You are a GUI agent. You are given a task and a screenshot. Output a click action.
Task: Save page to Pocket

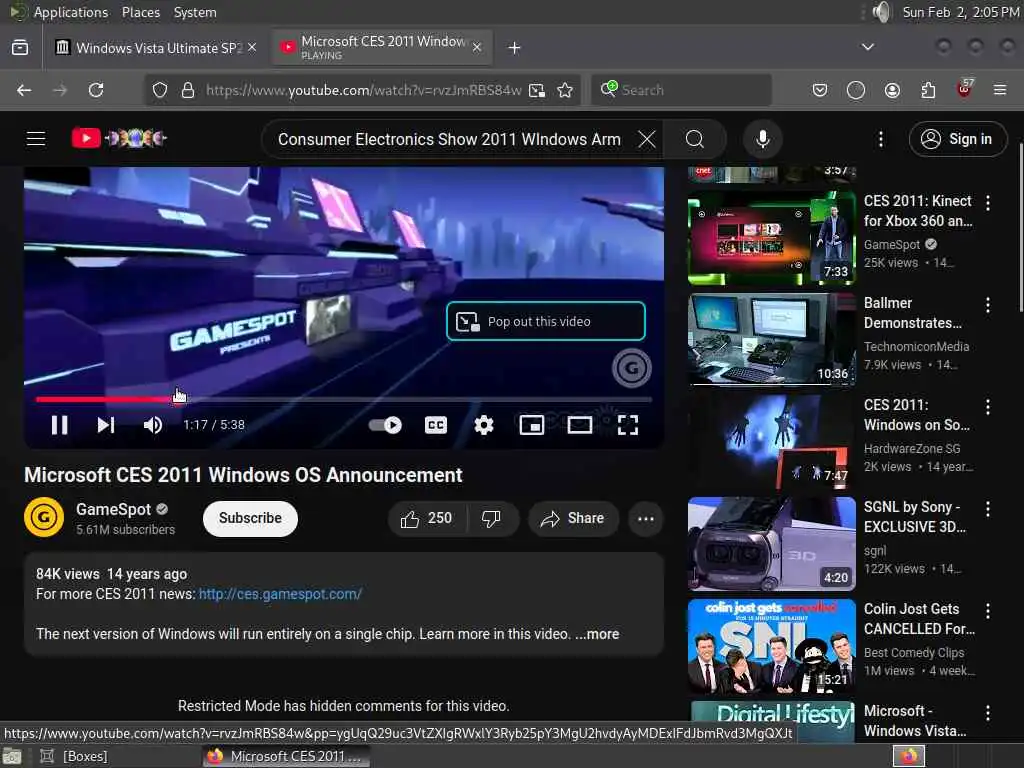coord(820,90)
